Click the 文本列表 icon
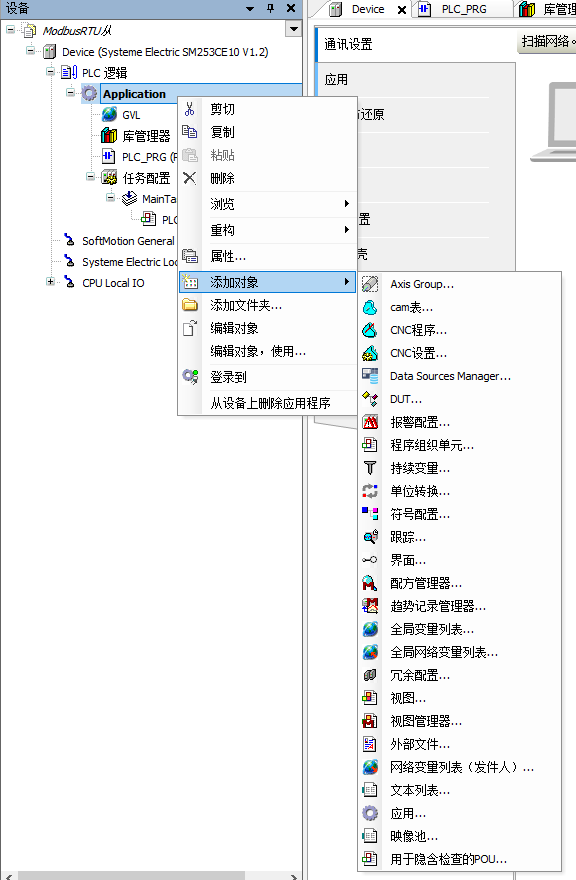 click(x=369, y=790)
